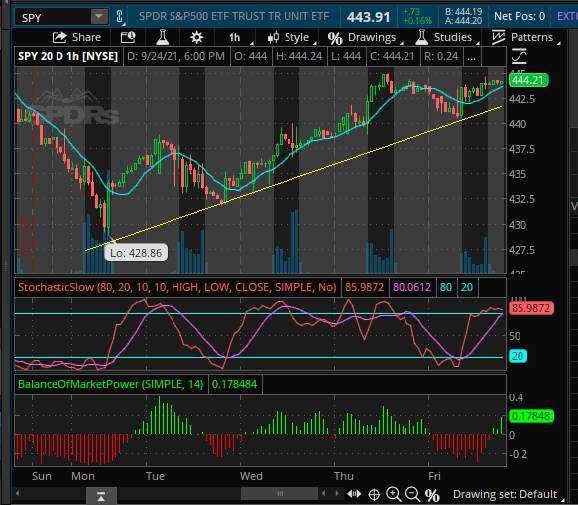The width and height of the screenshot is (578, 505).
Task: Click the O: 444 open value
Action: click(251, 56)
